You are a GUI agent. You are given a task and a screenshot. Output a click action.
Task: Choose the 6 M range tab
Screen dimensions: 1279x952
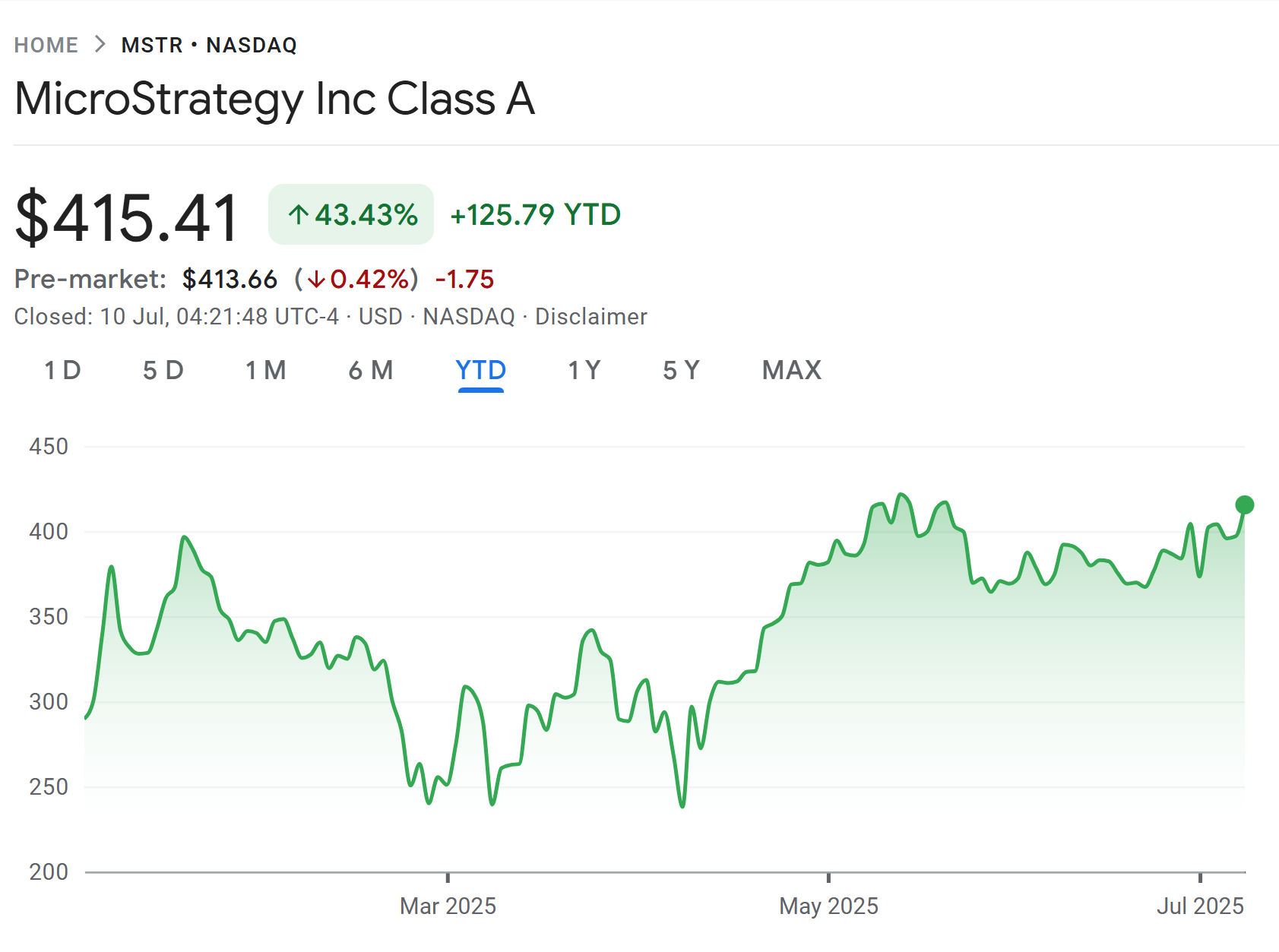[371, 371]
